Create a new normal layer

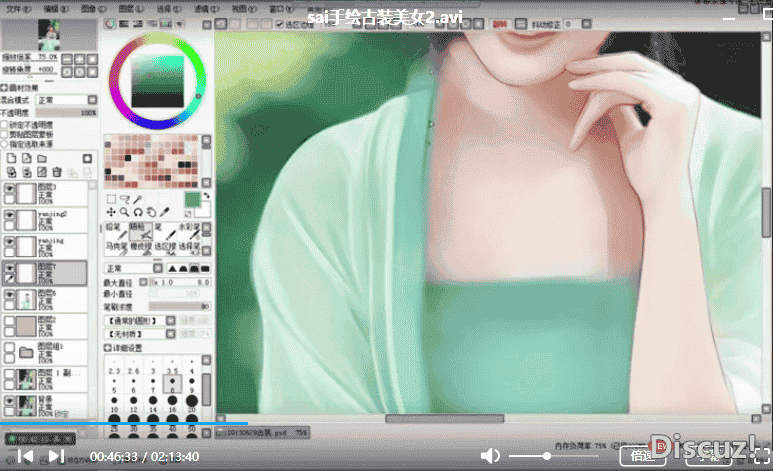pyautogui.click(x=11, y=158)
